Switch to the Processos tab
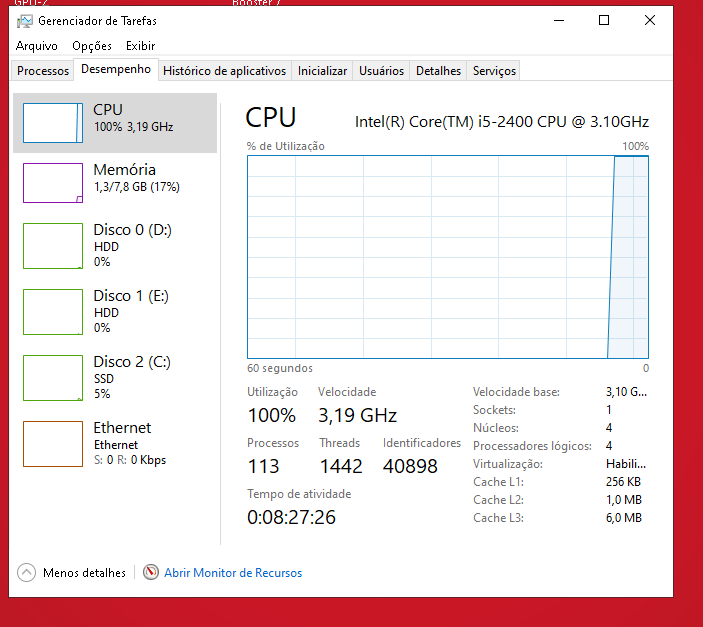 (x=43, y=71)
